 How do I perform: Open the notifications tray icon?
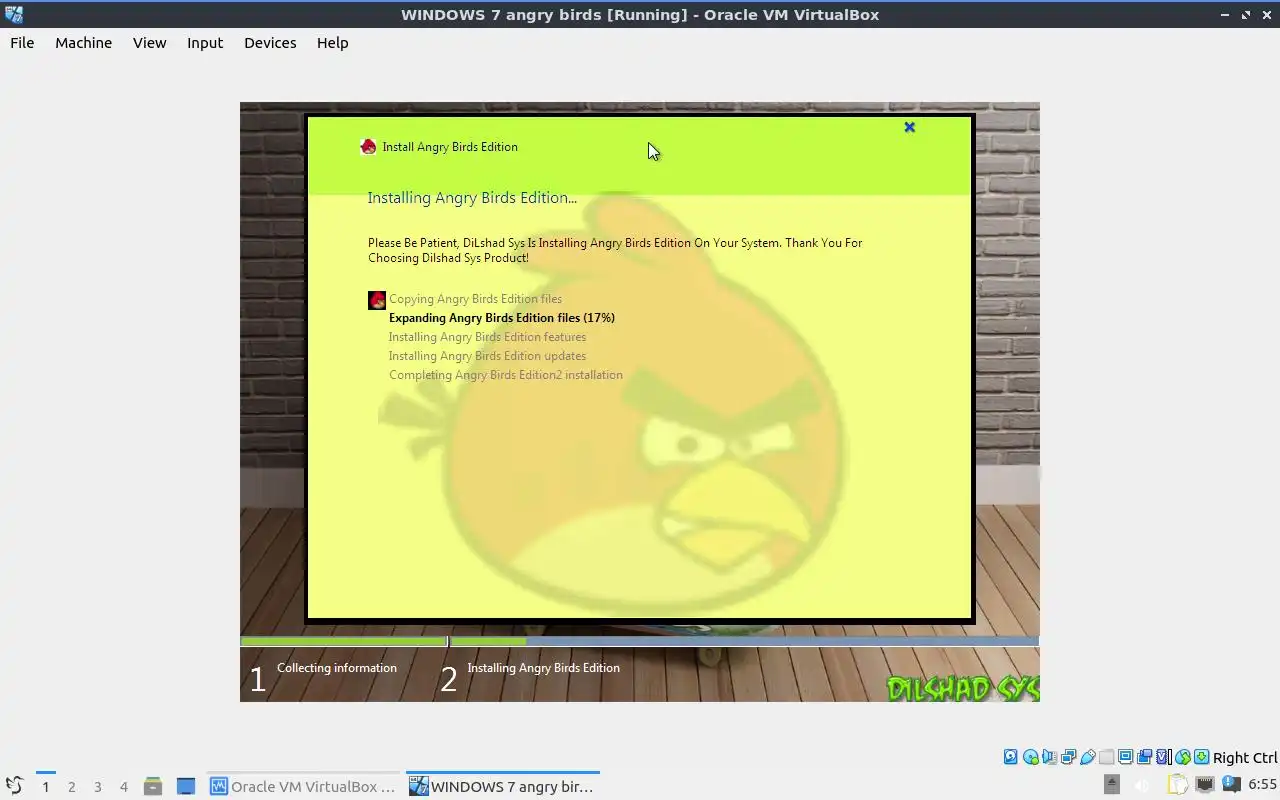(x=1231, y=785)
